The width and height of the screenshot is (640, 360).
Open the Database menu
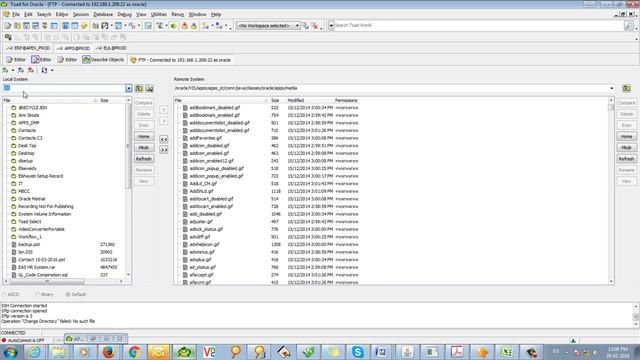click(x=103, y=14)
